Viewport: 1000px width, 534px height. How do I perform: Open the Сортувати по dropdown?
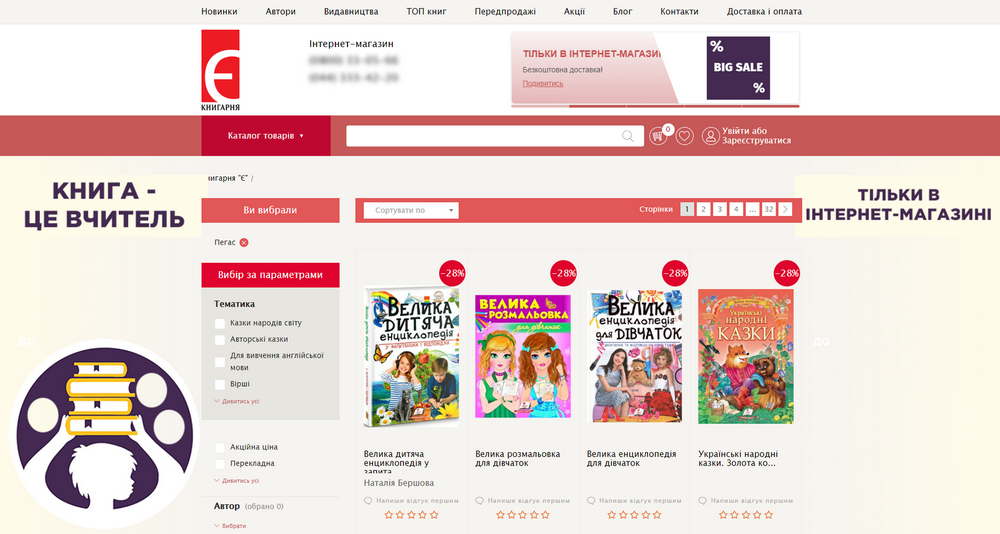point(411,210)
